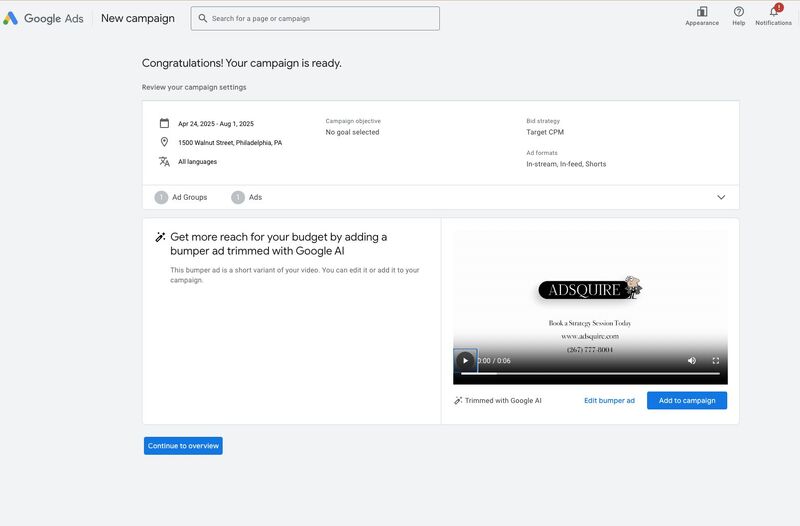Click the calendar icon beside campaign dates

[164, 123]
